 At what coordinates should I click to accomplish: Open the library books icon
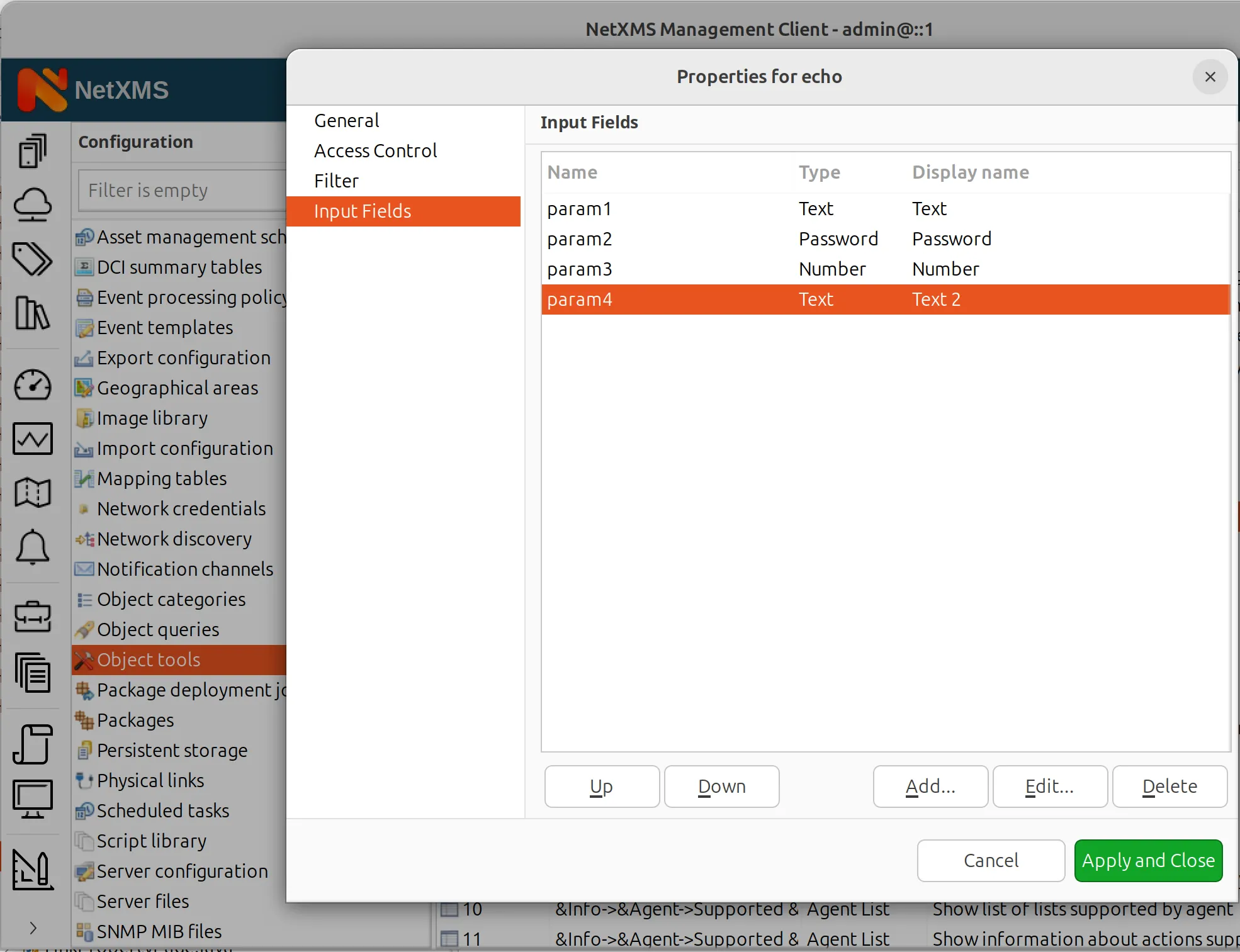[x=33, y=313]
